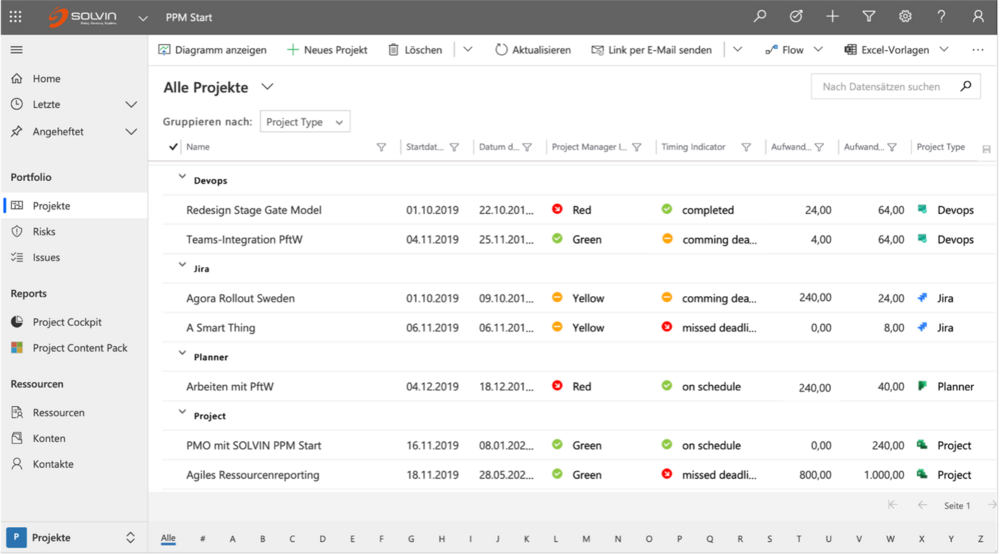The height and width of the screenshot is (554, 1000).
Task: Click the Nach Datensätzen suchen search field
Action: tap(882, 87)
